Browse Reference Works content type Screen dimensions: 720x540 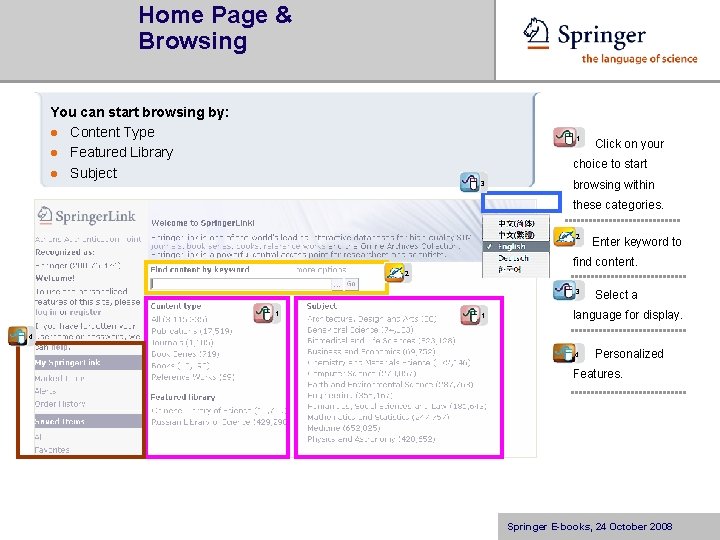coord(193,377)
